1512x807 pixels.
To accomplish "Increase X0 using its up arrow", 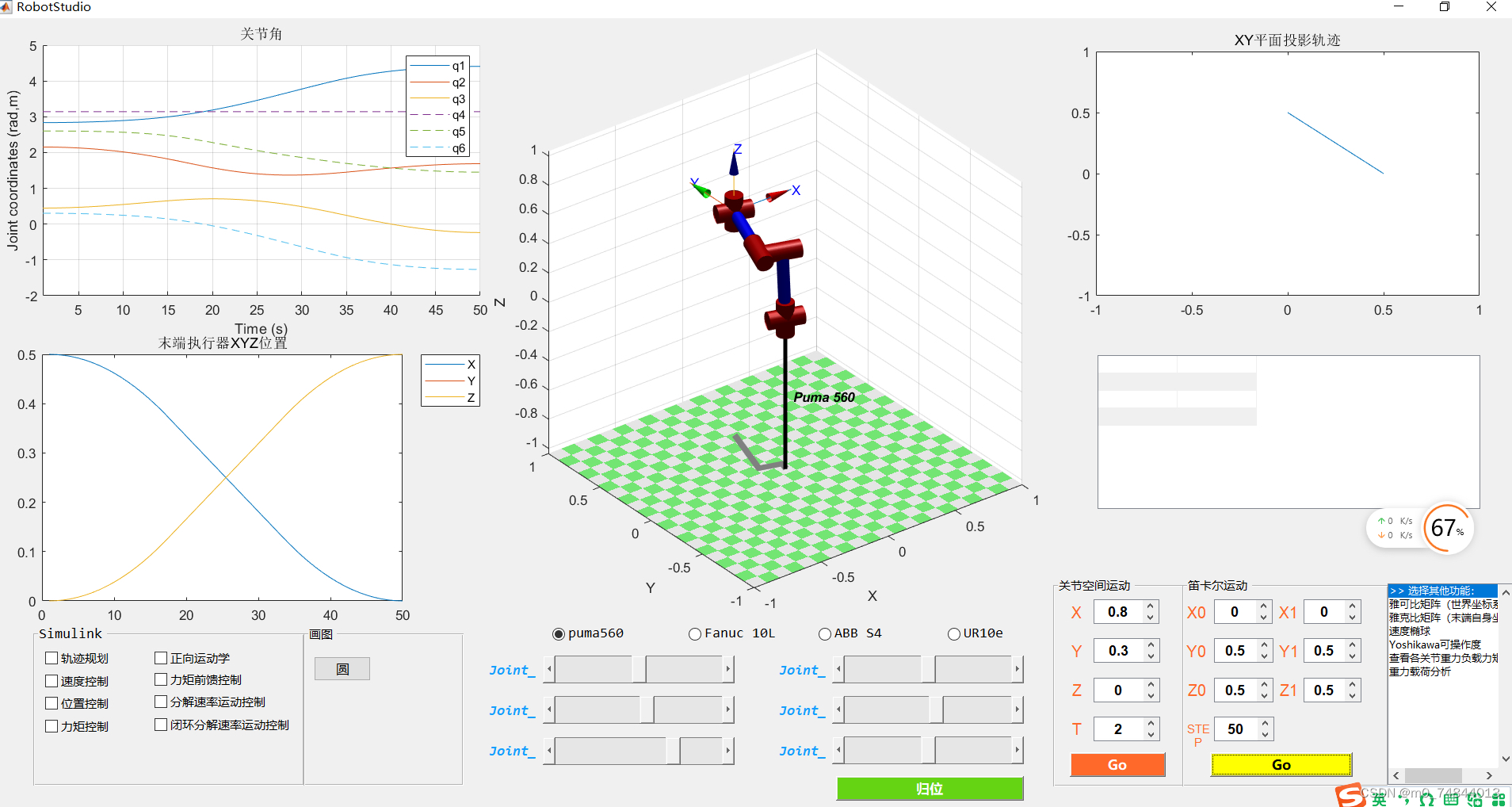I will [1265, 606].
